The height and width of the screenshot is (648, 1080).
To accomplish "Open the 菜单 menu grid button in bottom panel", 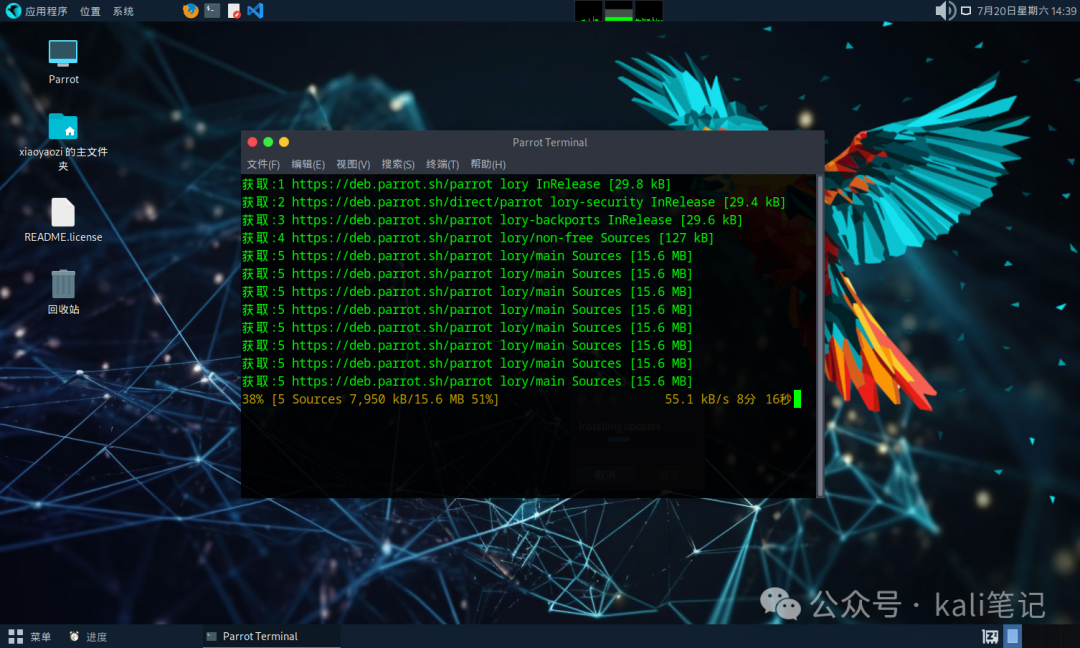I will [x=29, y=636].
